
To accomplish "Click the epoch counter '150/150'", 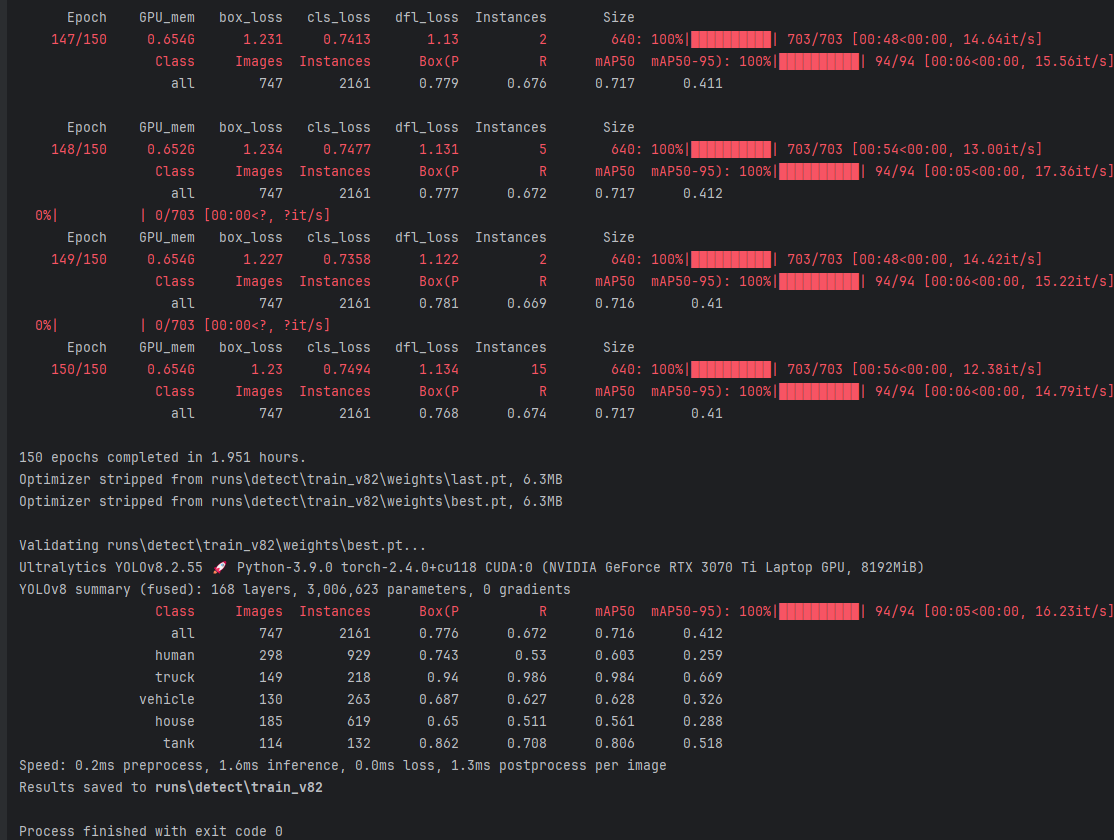I will coord(79,370).
